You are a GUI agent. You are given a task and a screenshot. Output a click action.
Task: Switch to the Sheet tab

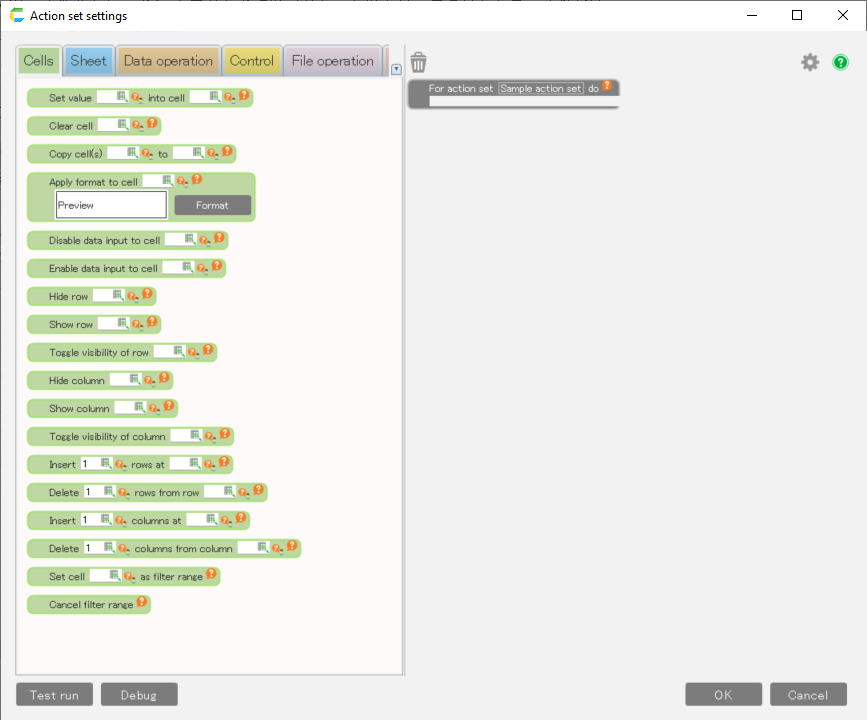pos(88,61)
